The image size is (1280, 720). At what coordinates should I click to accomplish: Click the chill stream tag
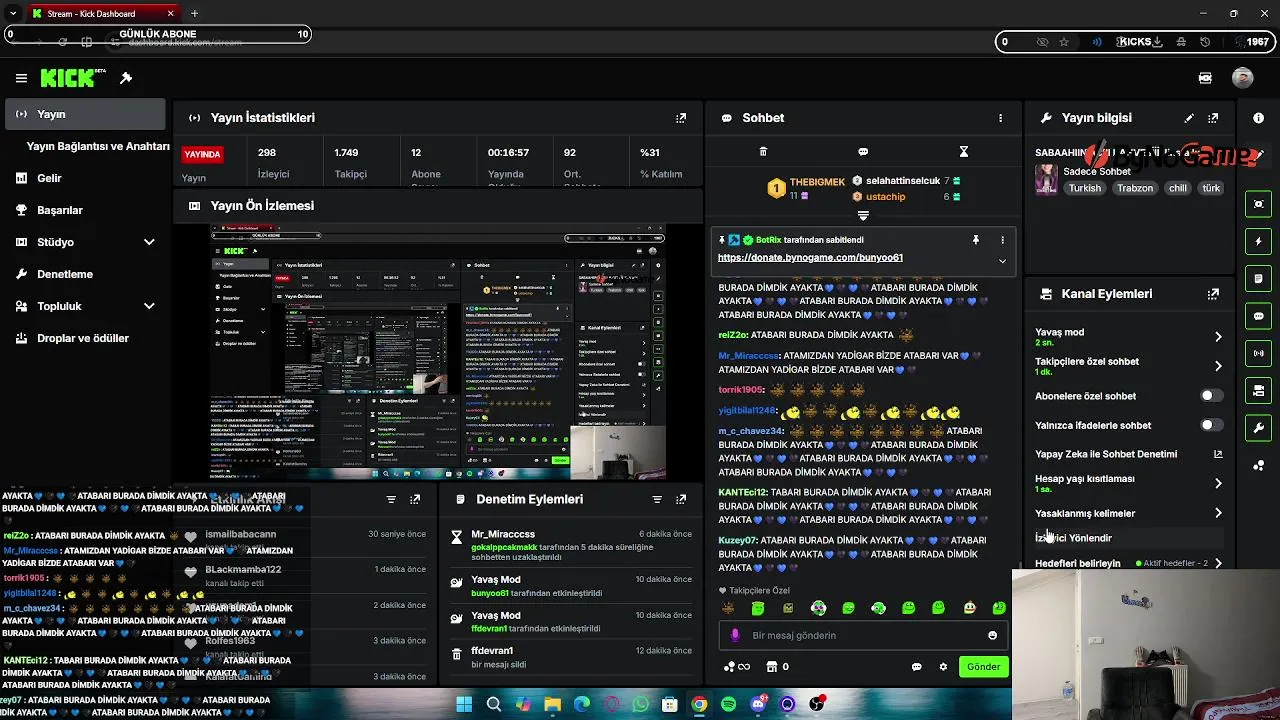tap(1177, 188)
